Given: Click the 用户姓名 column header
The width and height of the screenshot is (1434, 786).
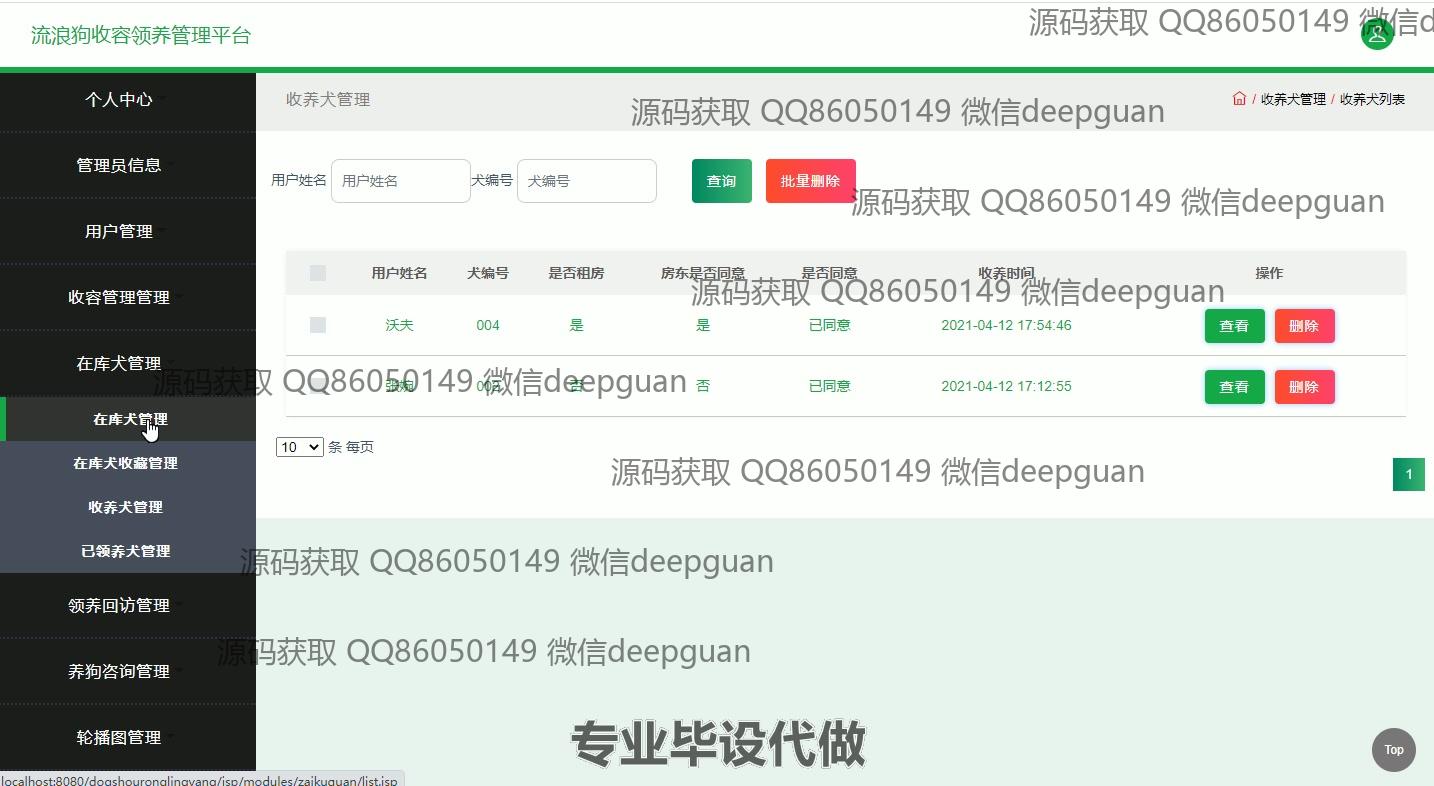Looking at the screenshot, I should pos(399,273).
